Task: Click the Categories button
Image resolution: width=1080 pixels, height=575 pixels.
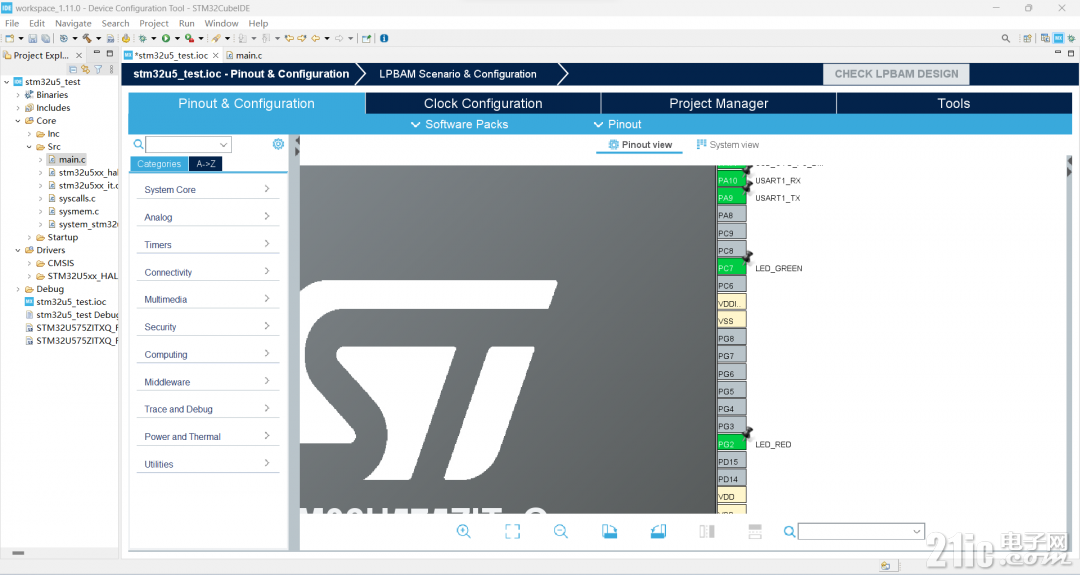Action: (158, 164)
